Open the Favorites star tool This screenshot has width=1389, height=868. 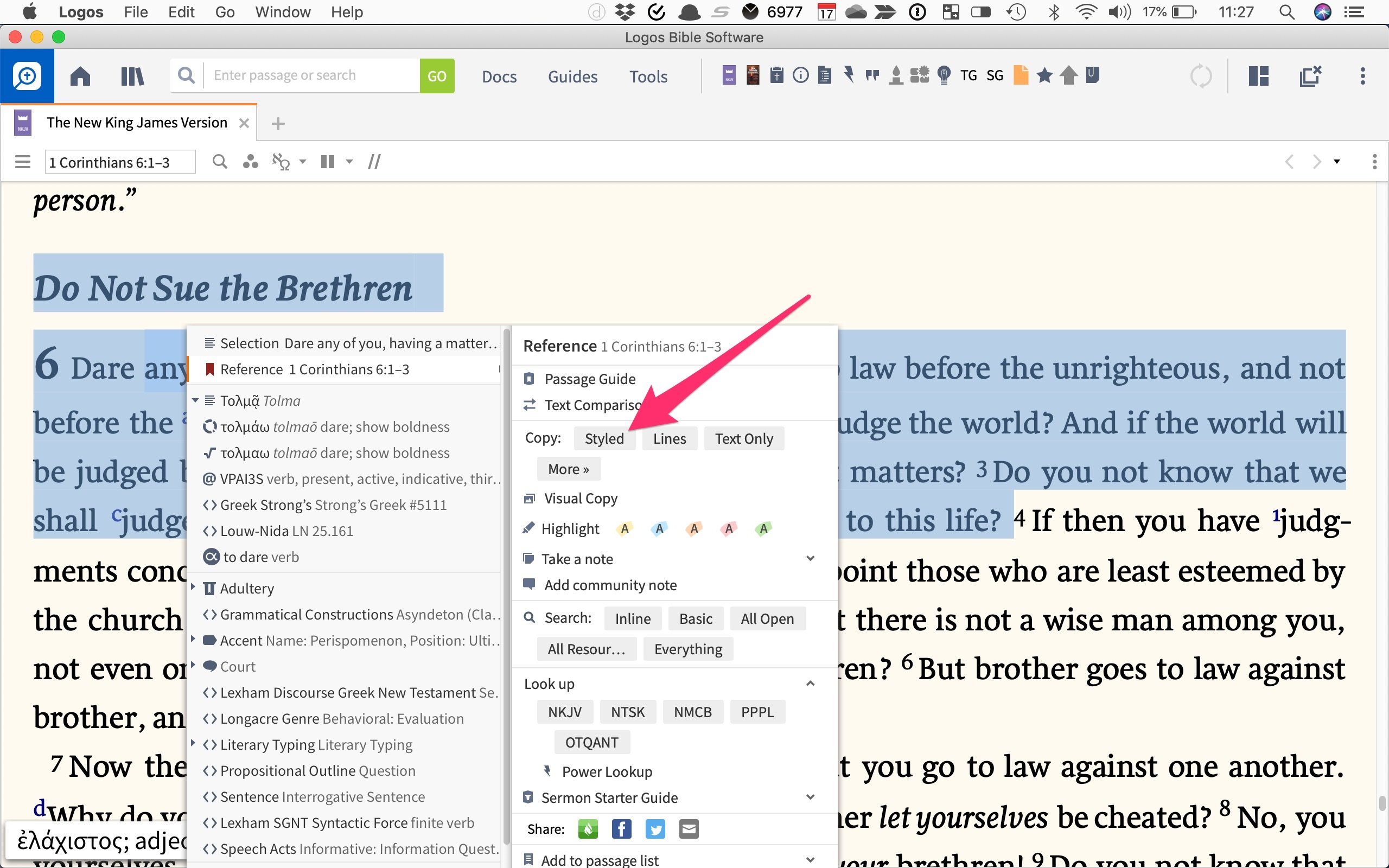1044,75
